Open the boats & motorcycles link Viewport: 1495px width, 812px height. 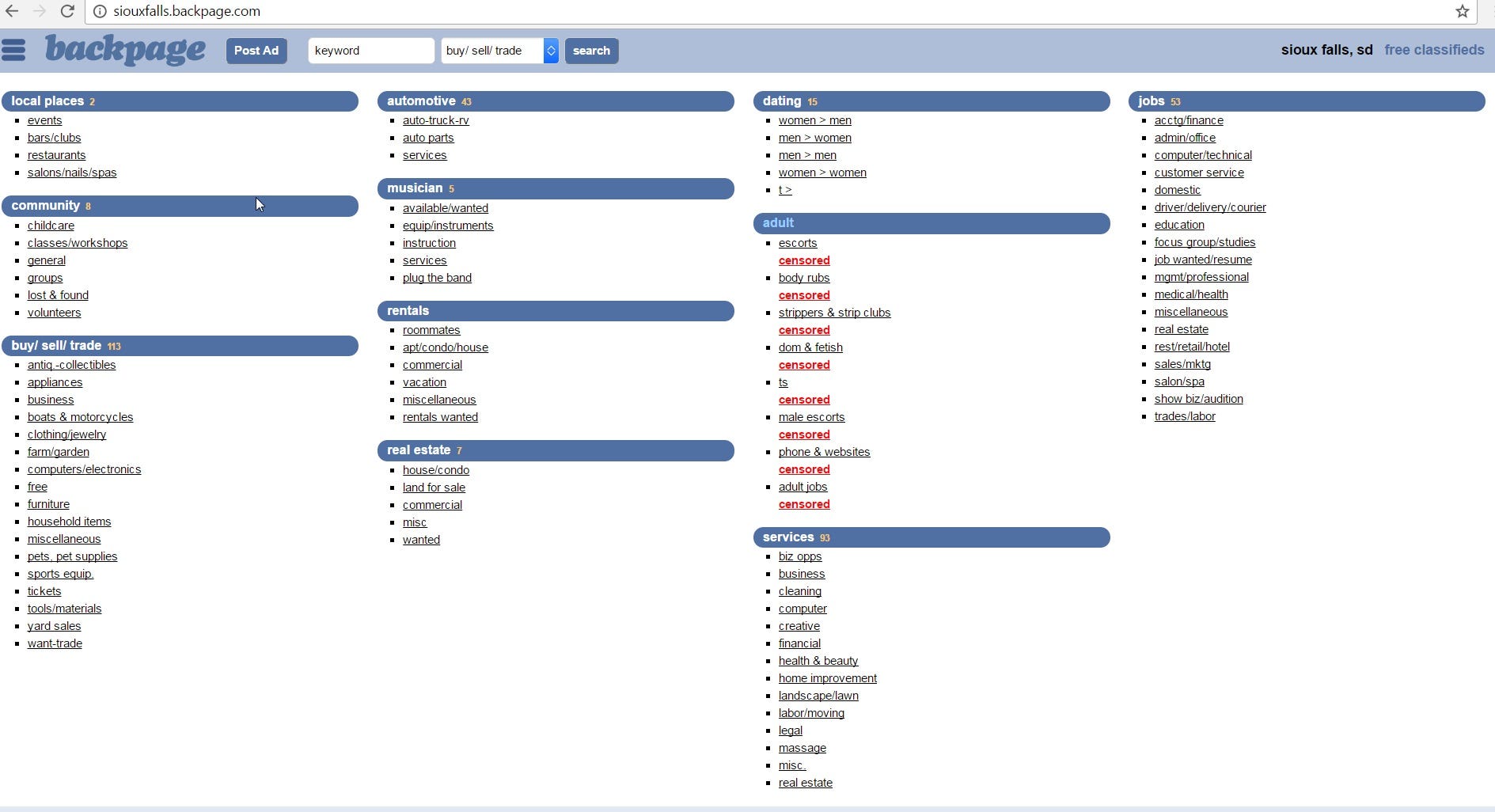click(80, 417)
